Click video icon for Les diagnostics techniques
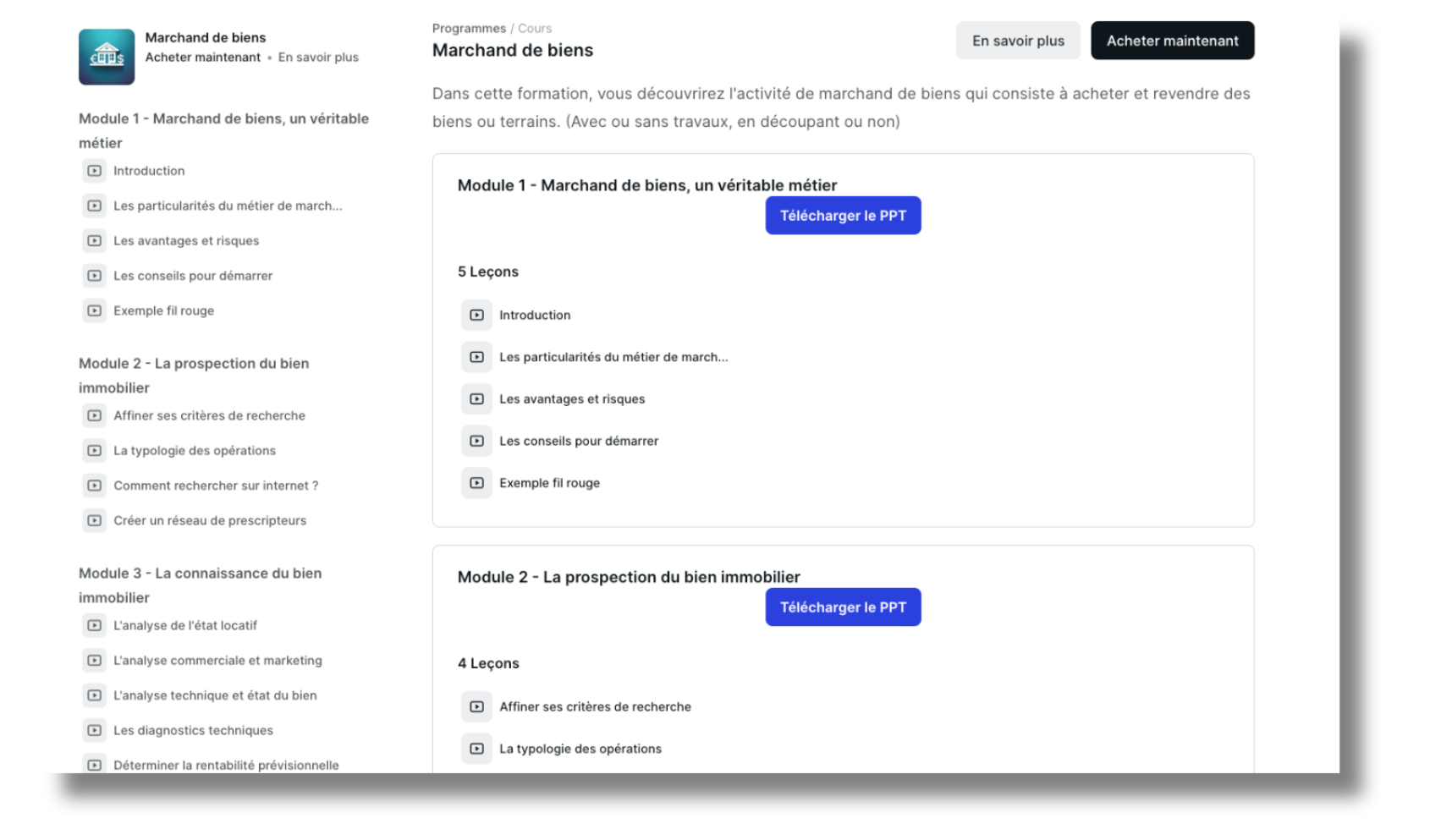Viewport: 1430px width, 840px height. point(95,730)
